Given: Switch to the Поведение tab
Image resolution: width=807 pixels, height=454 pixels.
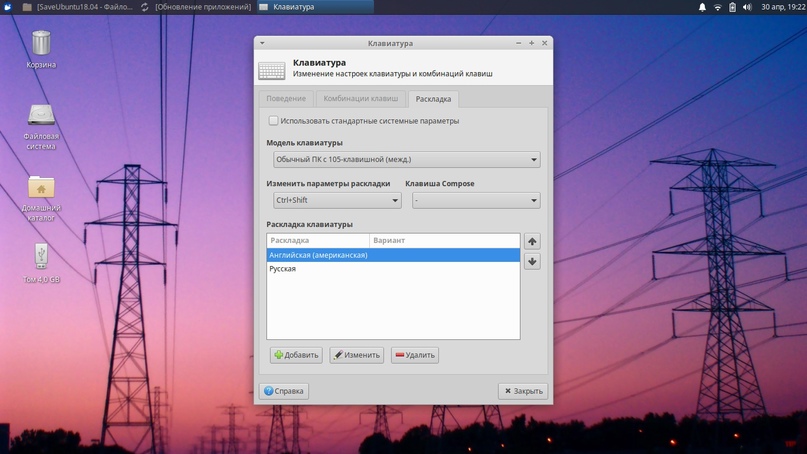Looking at the screenshot, I should point(286,99).
